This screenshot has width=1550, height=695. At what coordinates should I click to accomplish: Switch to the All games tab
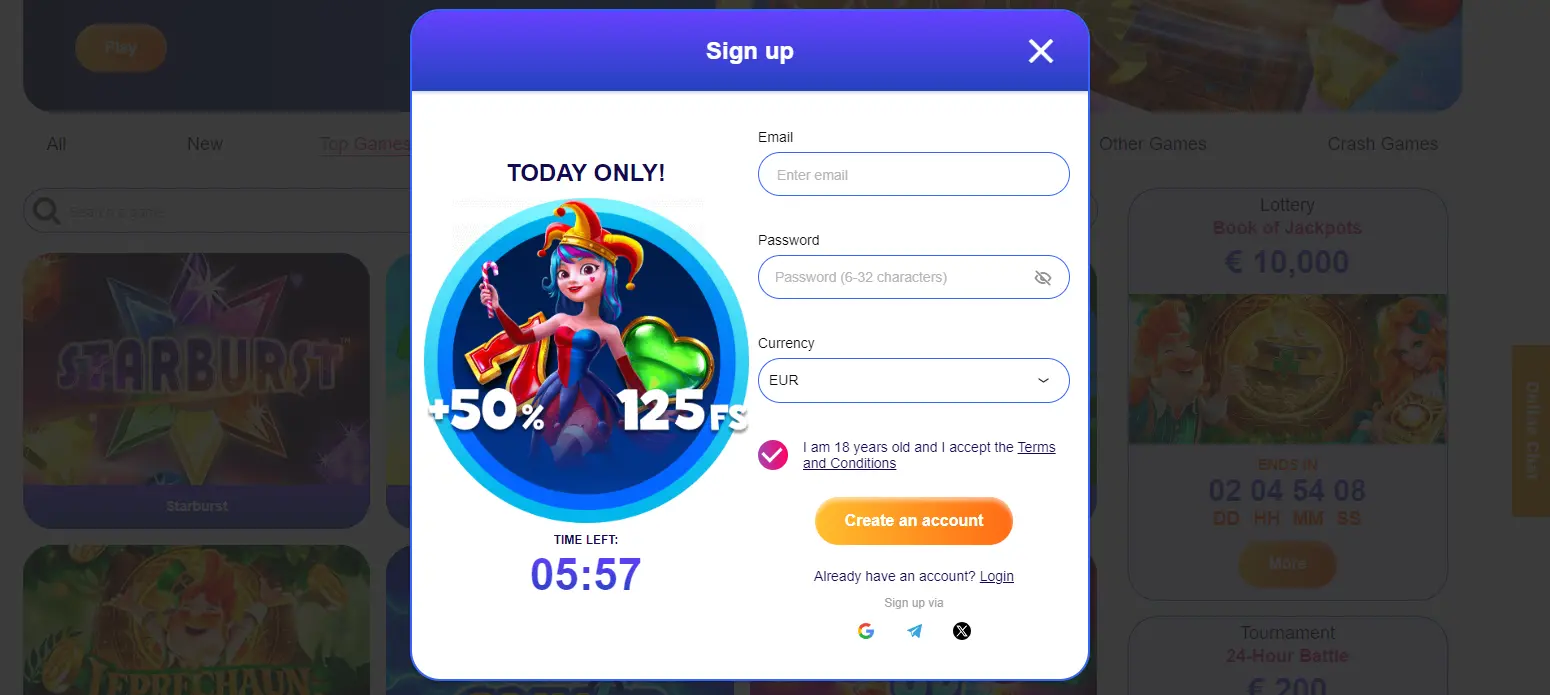(x=57, y=144)
